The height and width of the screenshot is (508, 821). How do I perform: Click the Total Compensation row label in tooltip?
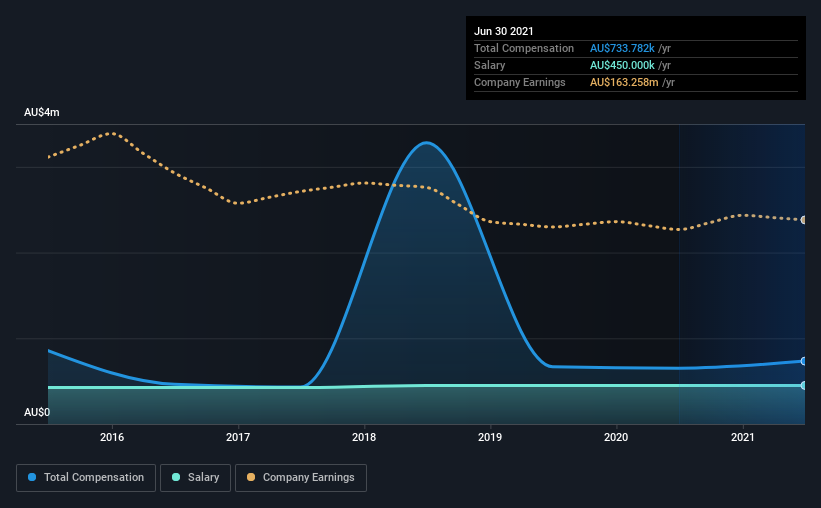pyautogui.click(x=524, y=48)
